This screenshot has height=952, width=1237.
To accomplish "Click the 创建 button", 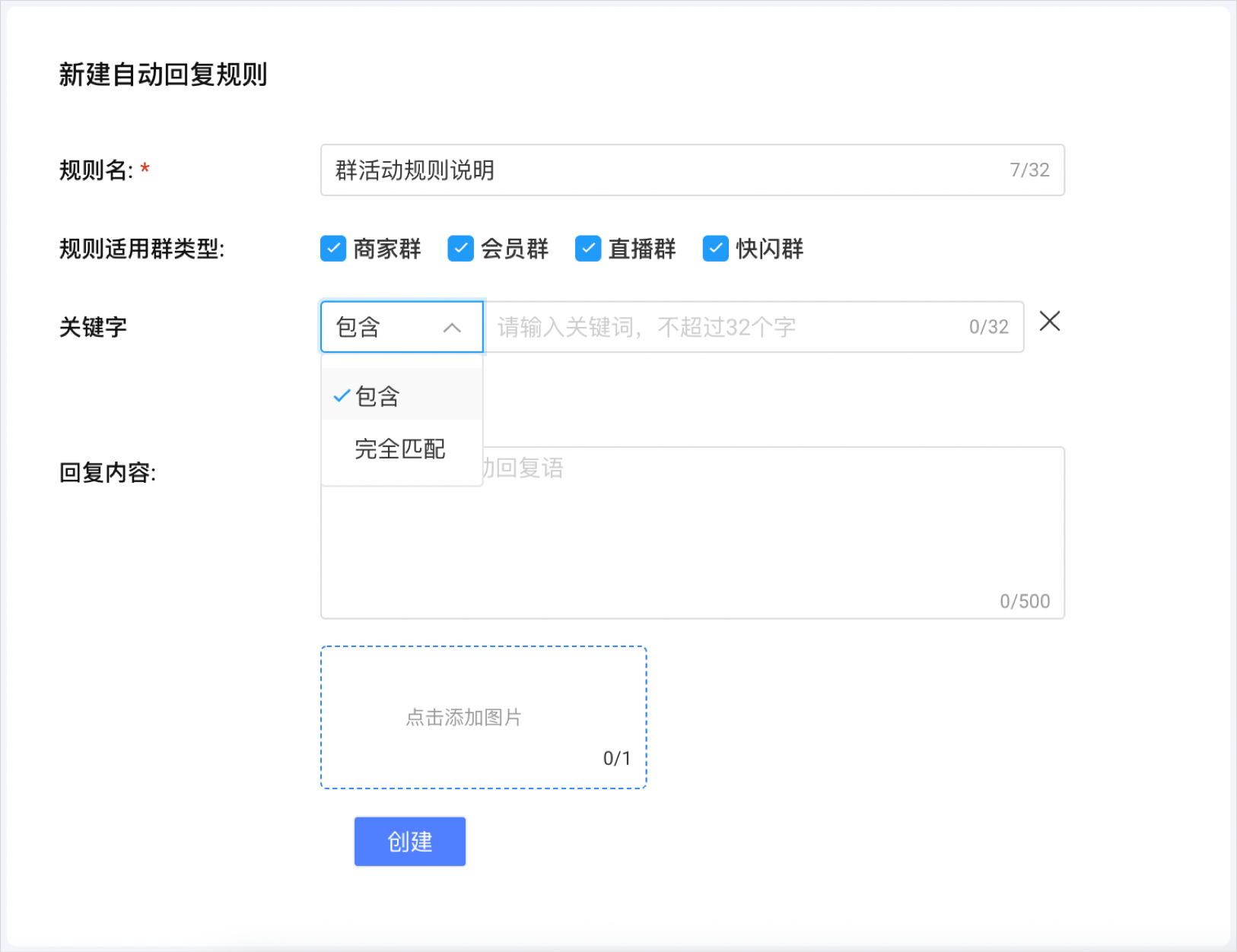I will 409,841.
